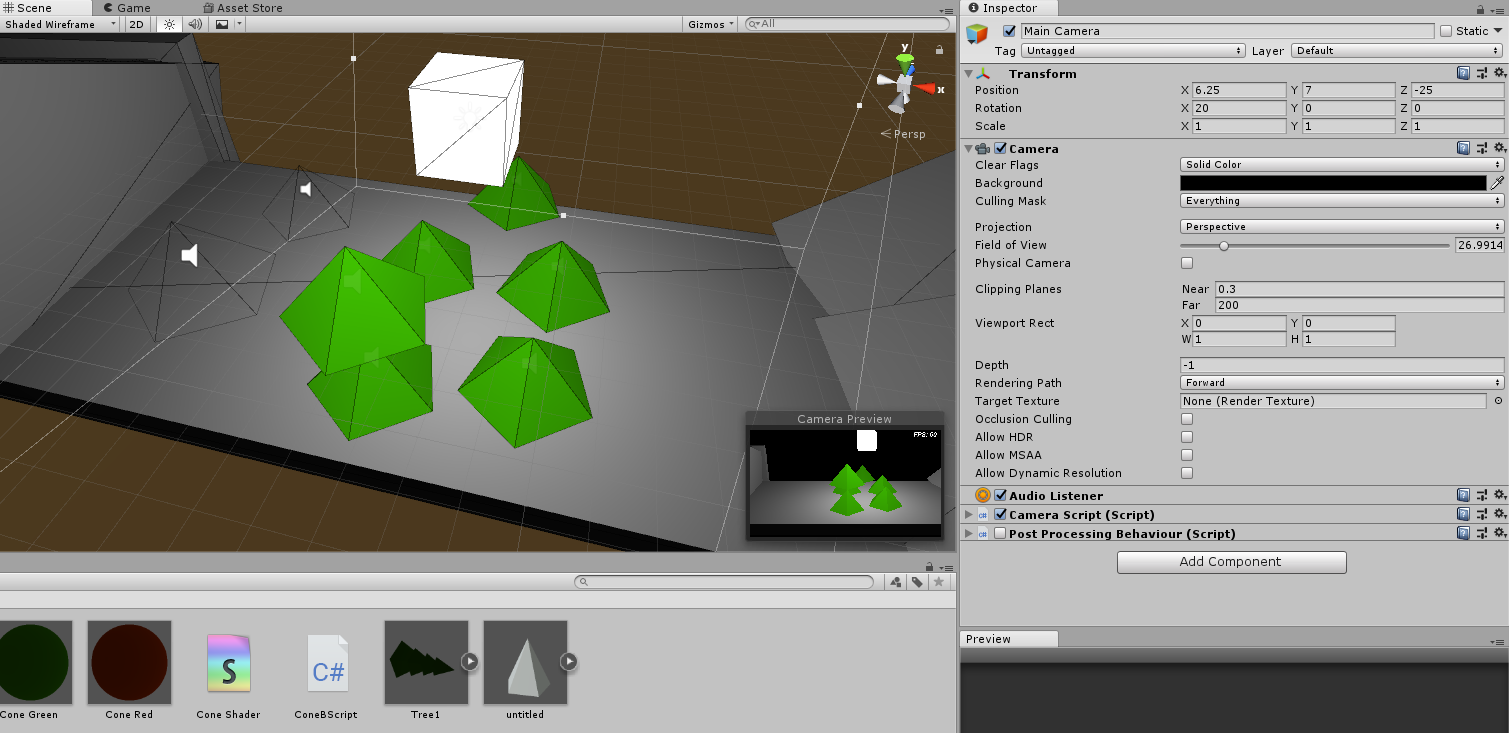The image size is (1509, 733).
Task: Open Transform preset selector icon
Action: (x=1481, y=73)
